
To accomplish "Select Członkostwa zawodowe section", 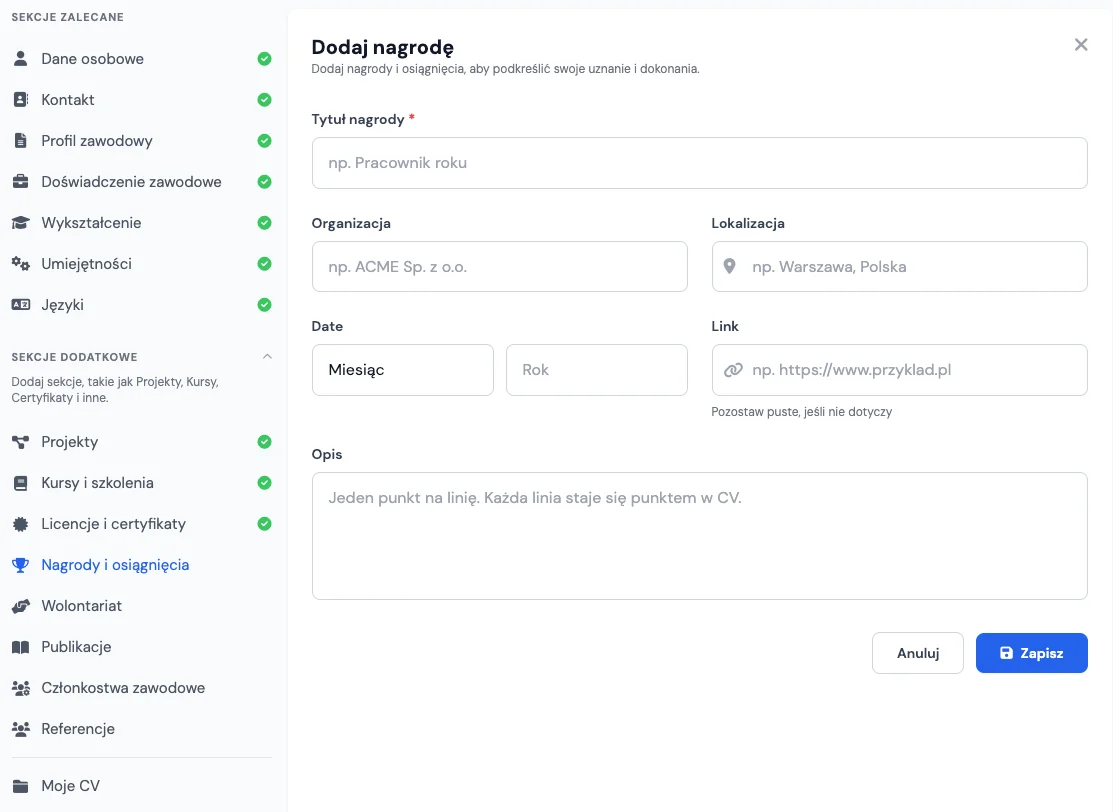I will (x=141, y=688).
